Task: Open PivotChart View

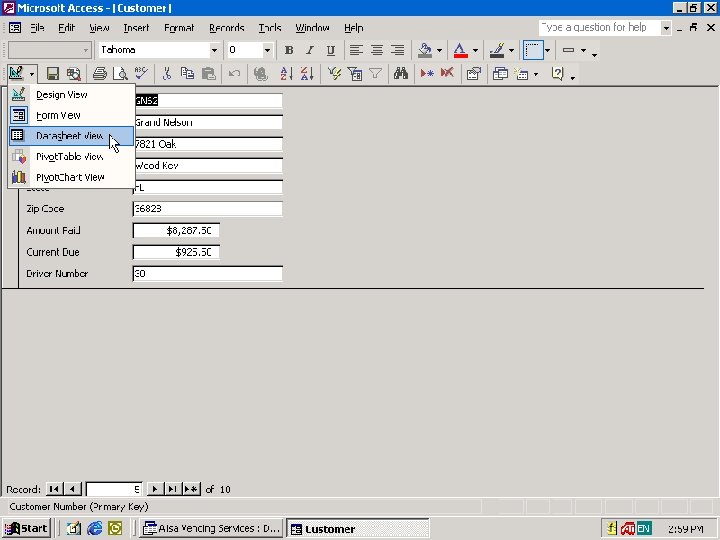Action: tap(71, 177)
